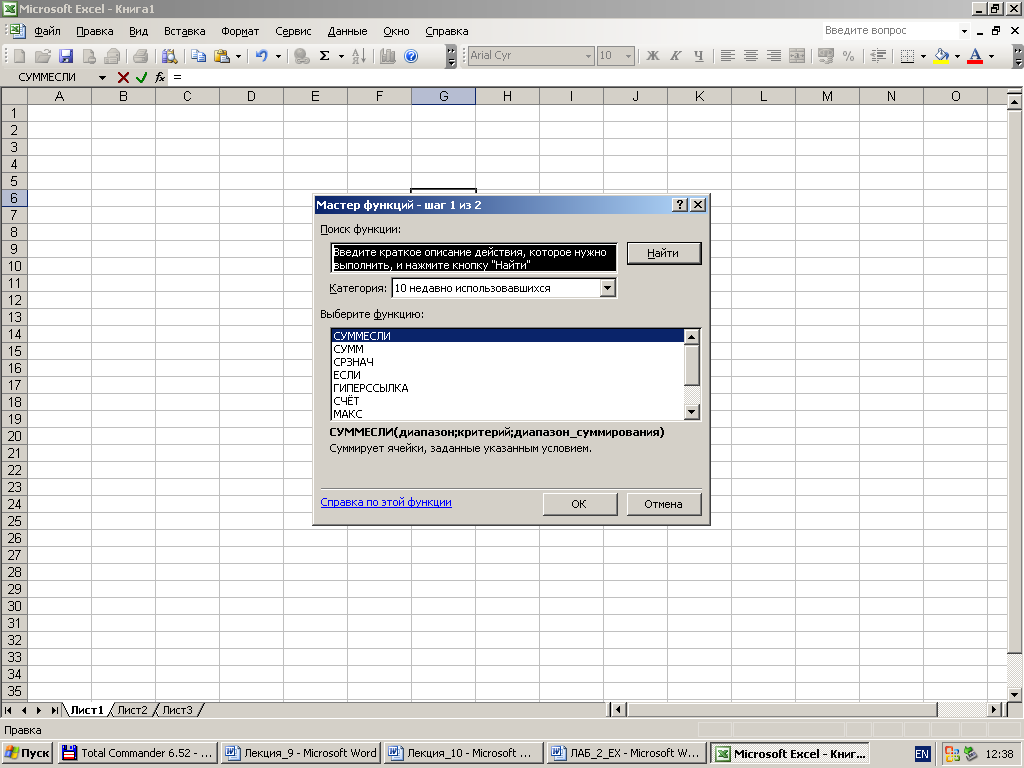
Task: Click the Merge and Center icon
Action: click(797, 56)
